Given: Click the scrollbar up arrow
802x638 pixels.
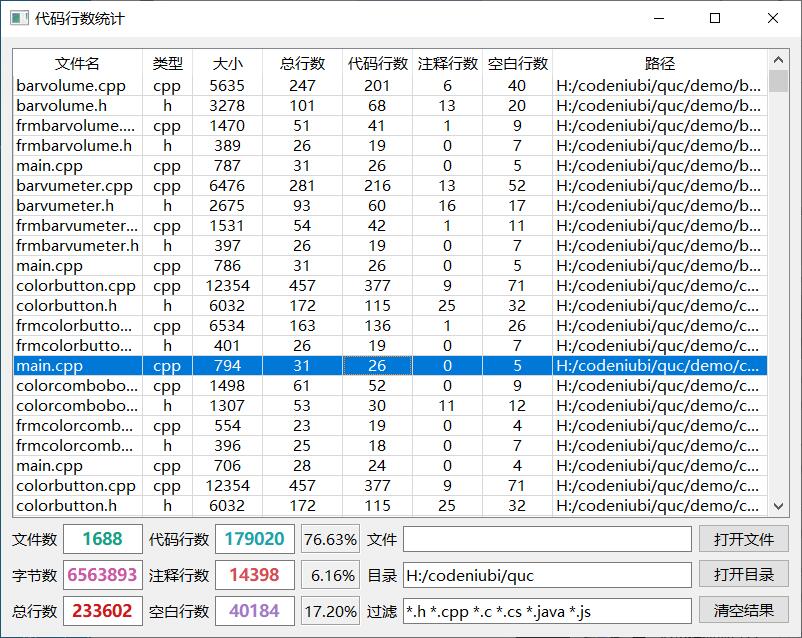Looking at the screenshot, I should coord(777,59).
